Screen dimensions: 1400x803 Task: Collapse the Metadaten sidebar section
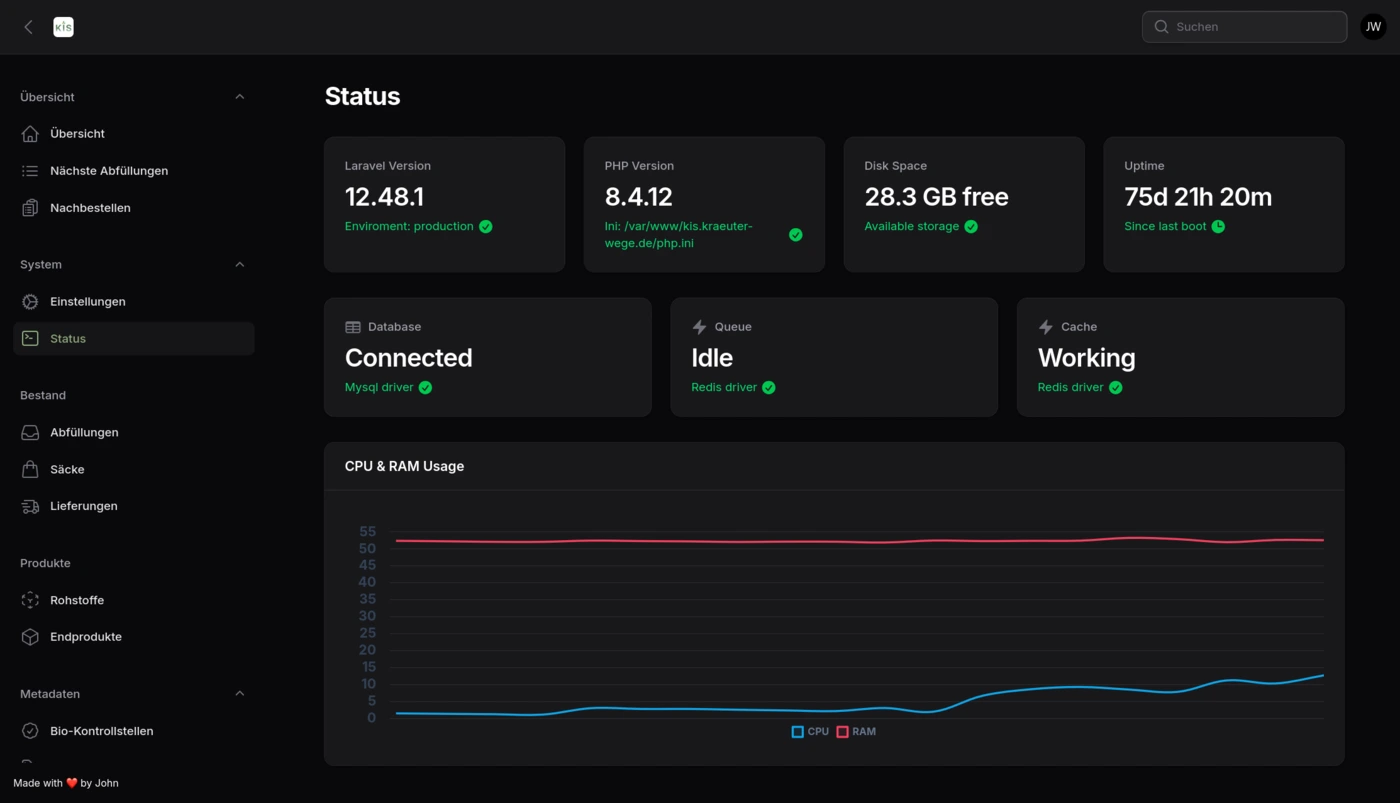239,694
